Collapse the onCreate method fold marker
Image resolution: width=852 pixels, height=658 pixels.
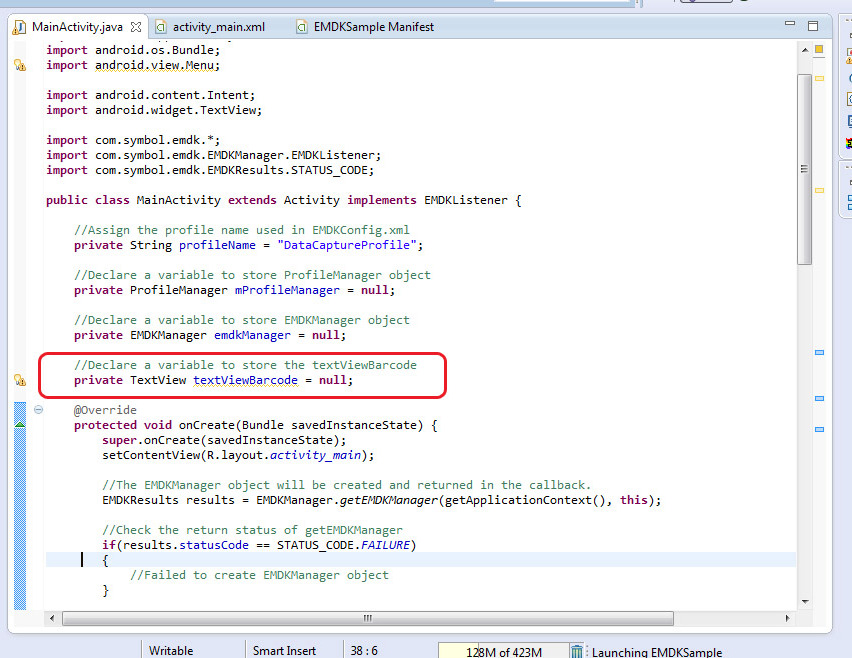point(39,410)
